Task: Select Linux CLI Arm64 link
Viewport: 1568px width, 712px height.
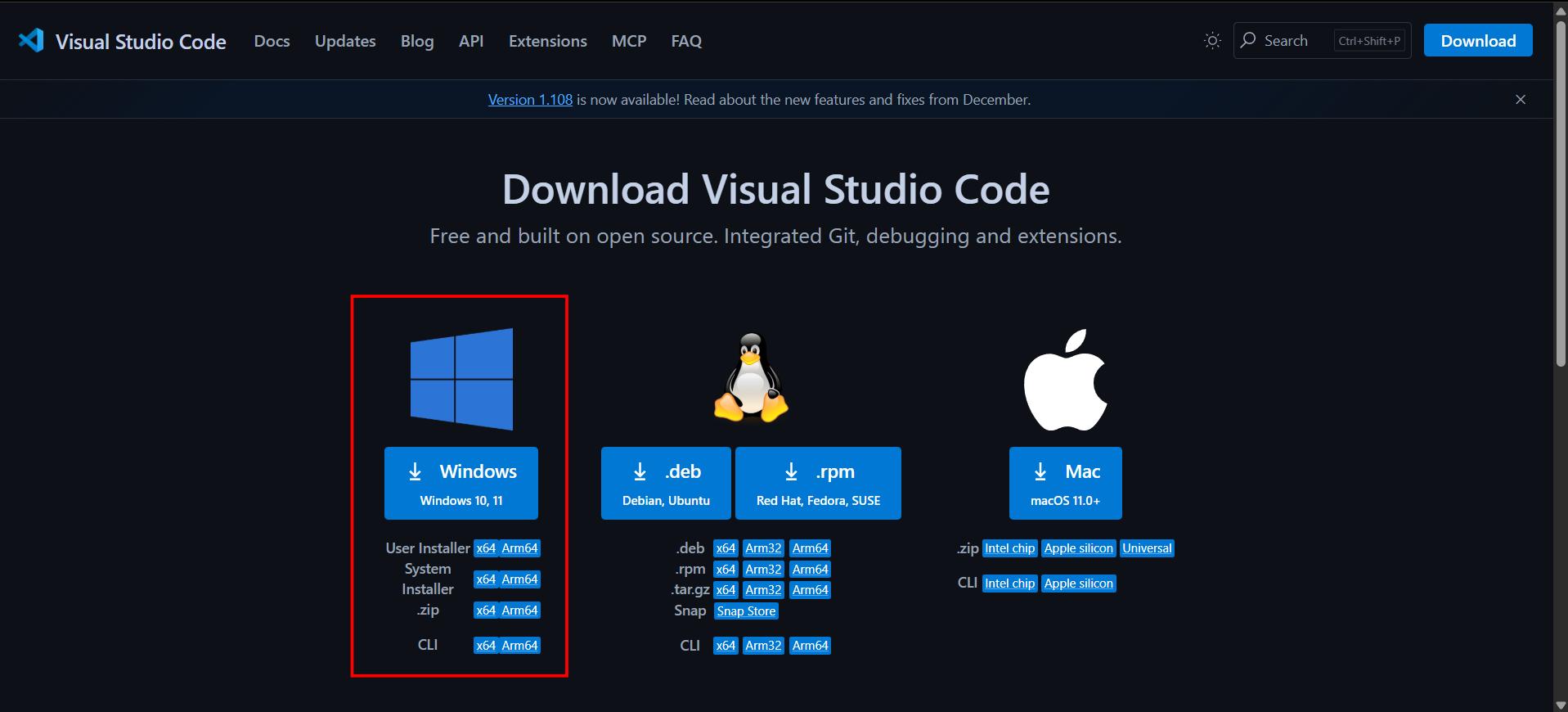Action: click(x=810, y=646)
